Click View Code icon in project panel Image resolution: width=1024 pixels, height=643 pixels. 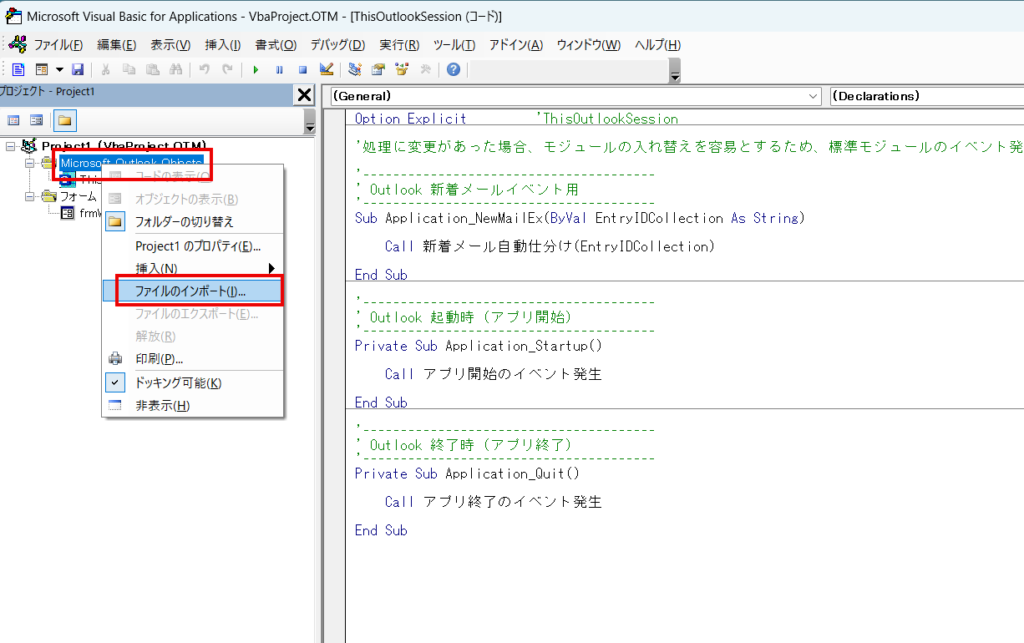[14, 120]
